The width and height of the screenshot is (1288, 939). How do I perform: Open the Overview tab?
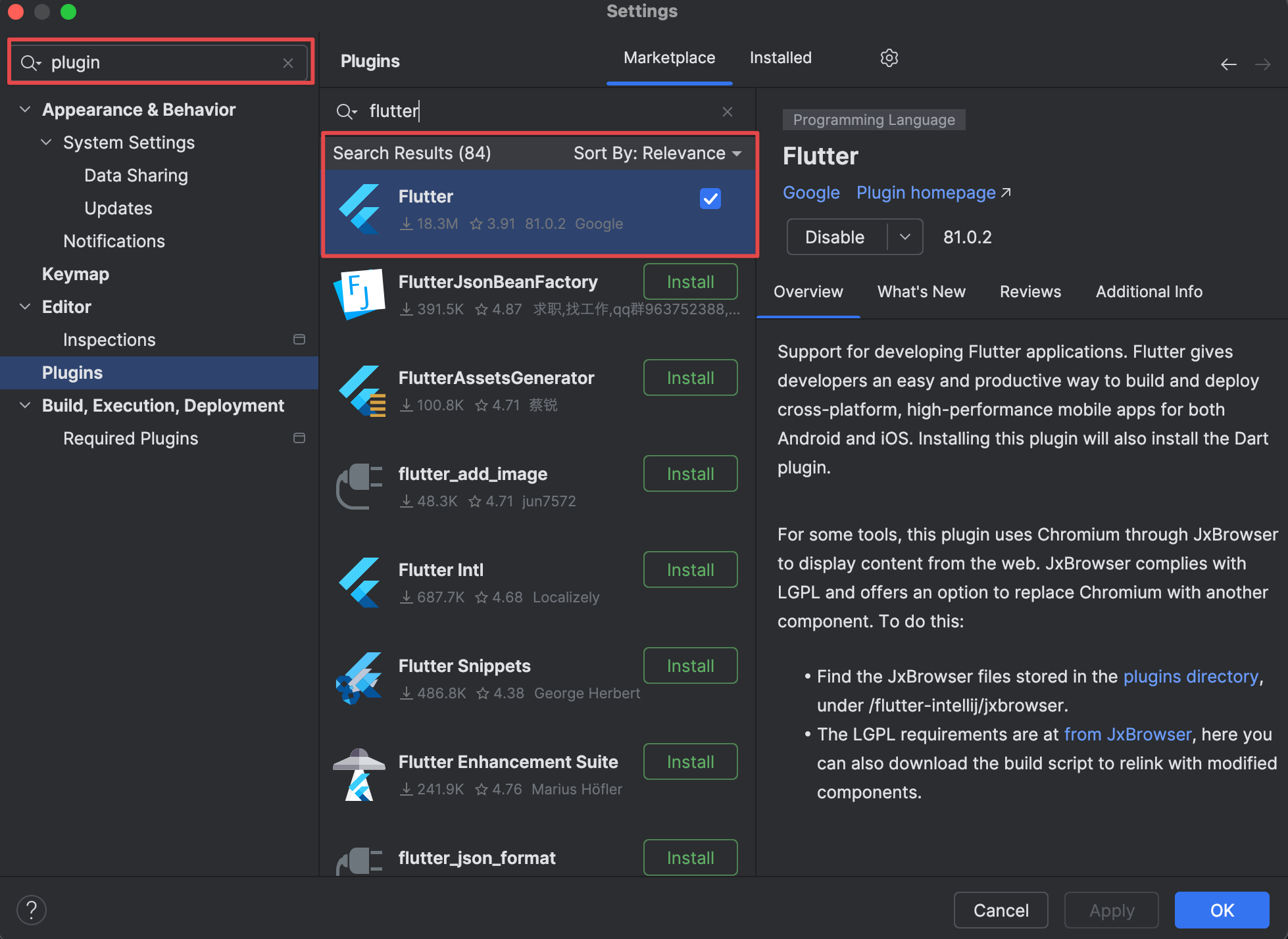(808, 291)
